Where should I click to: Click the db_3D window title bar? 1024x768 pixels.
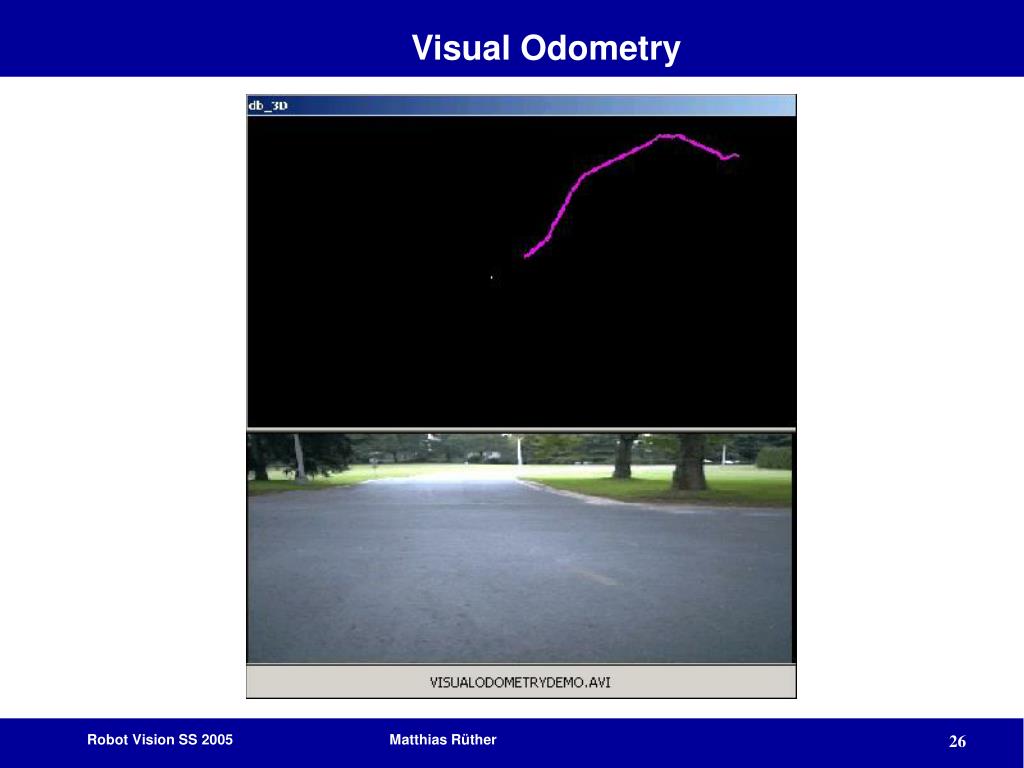(x=521, y=106)
